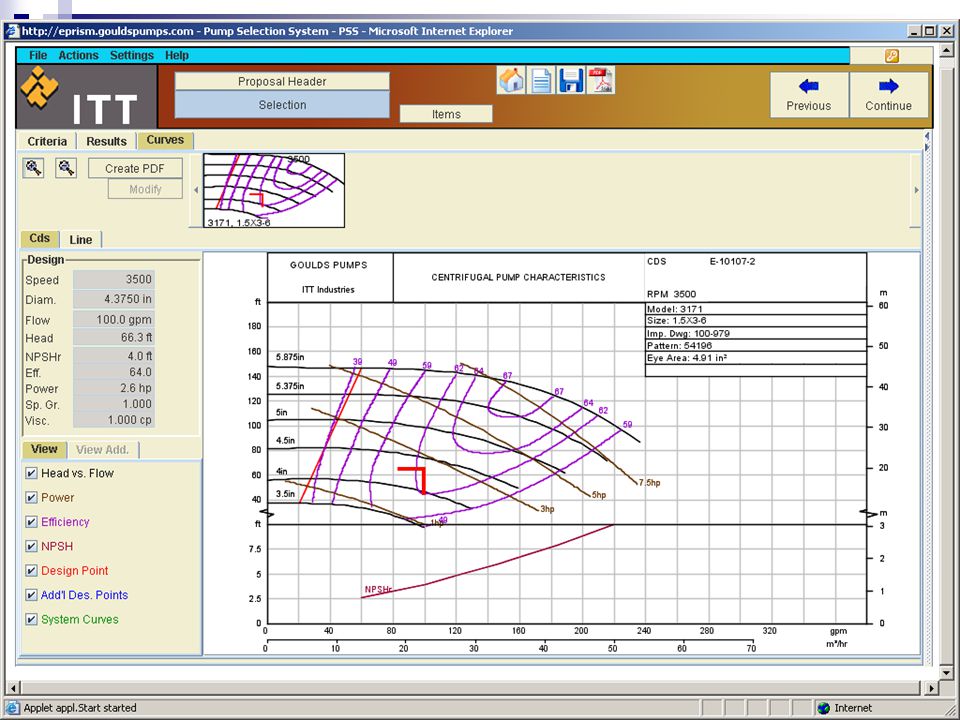Click the NPSHr field 4.0 ft
The width and height of the screenshot is (960, 720).
point(114,356)
